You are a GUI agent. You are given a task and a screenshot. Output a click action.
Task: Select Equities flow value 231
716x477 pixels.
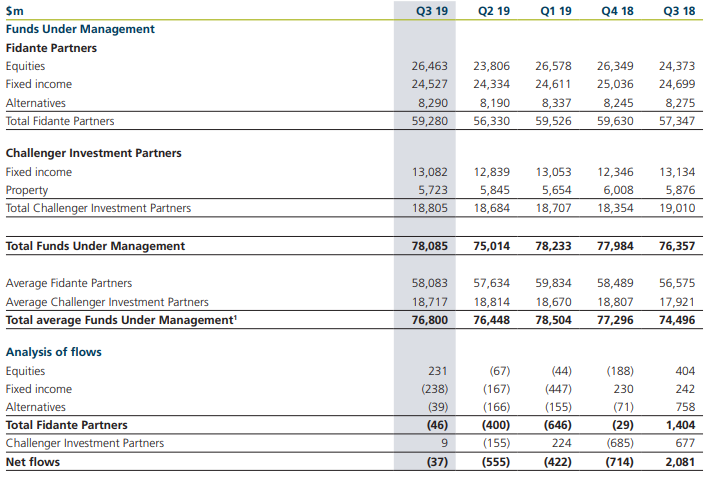tap(438, 371)
